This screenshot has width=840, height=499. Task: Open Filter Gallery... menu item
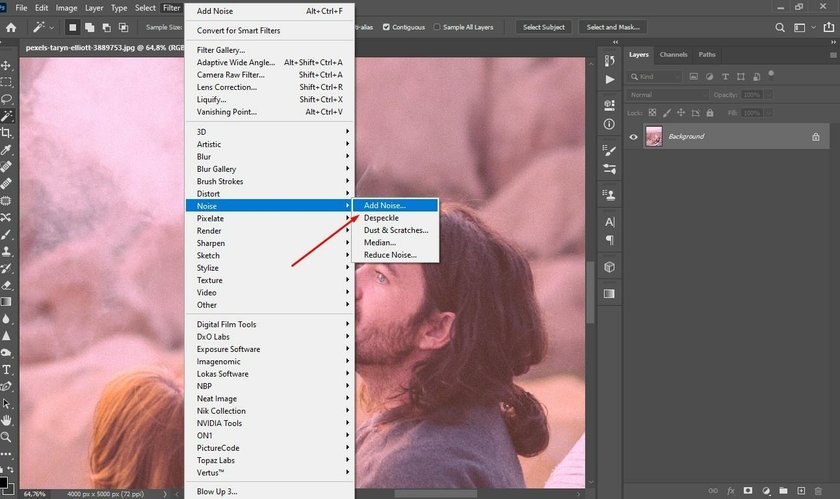(269, 50)
